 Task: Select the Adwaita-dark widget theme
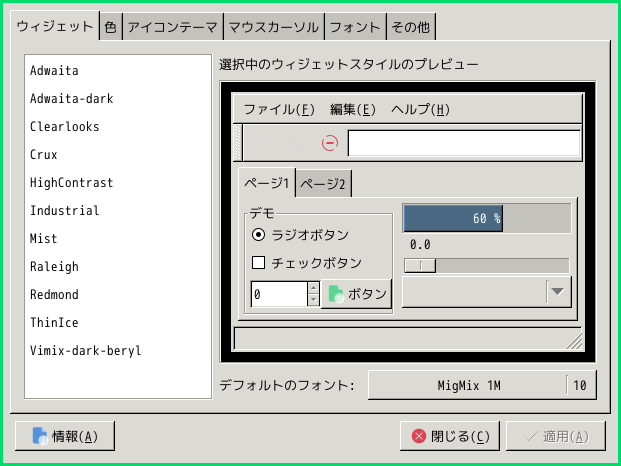coord(118,99)
